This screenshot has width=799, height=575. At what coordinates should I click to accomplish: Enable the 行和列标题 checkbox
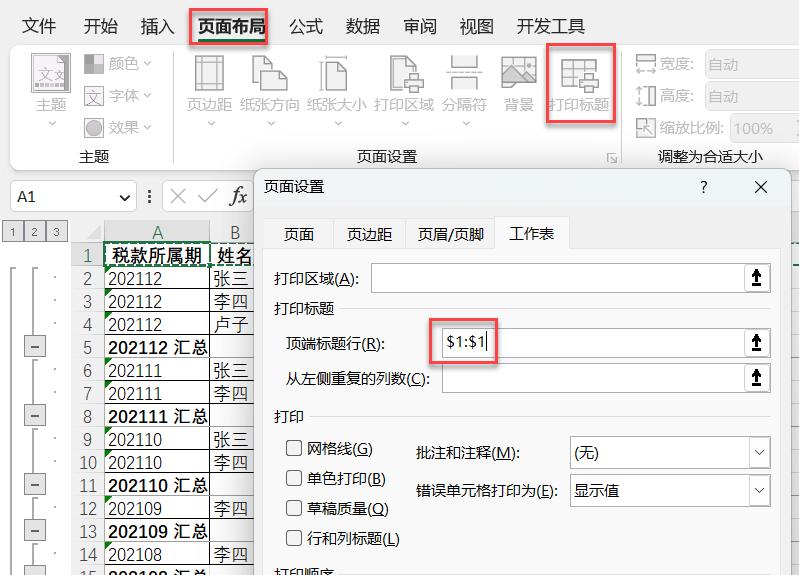(x=294, y=538)
